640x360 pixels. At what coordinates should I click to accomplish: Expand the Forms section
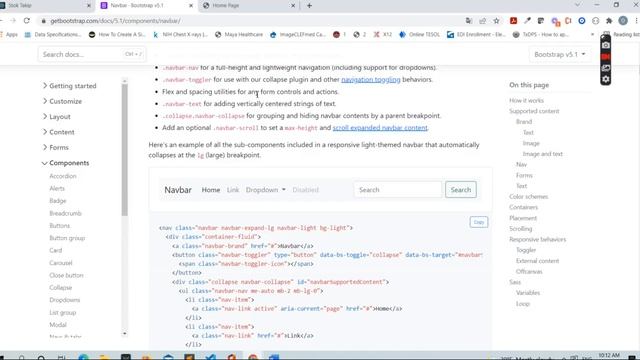[56, 147]
